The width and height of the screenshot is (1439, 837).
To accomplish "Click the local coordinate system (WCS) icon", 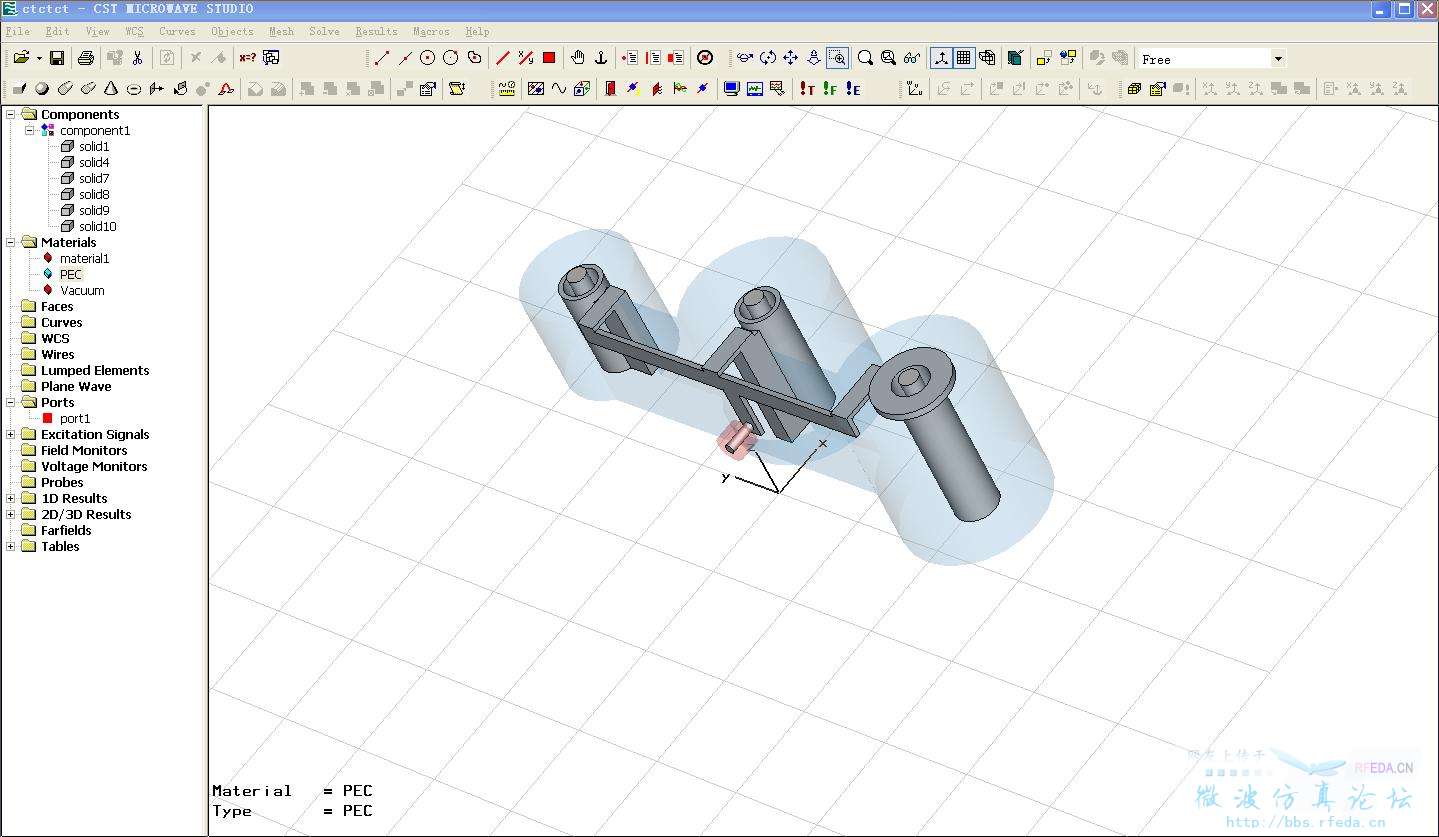I will [915, 89].
